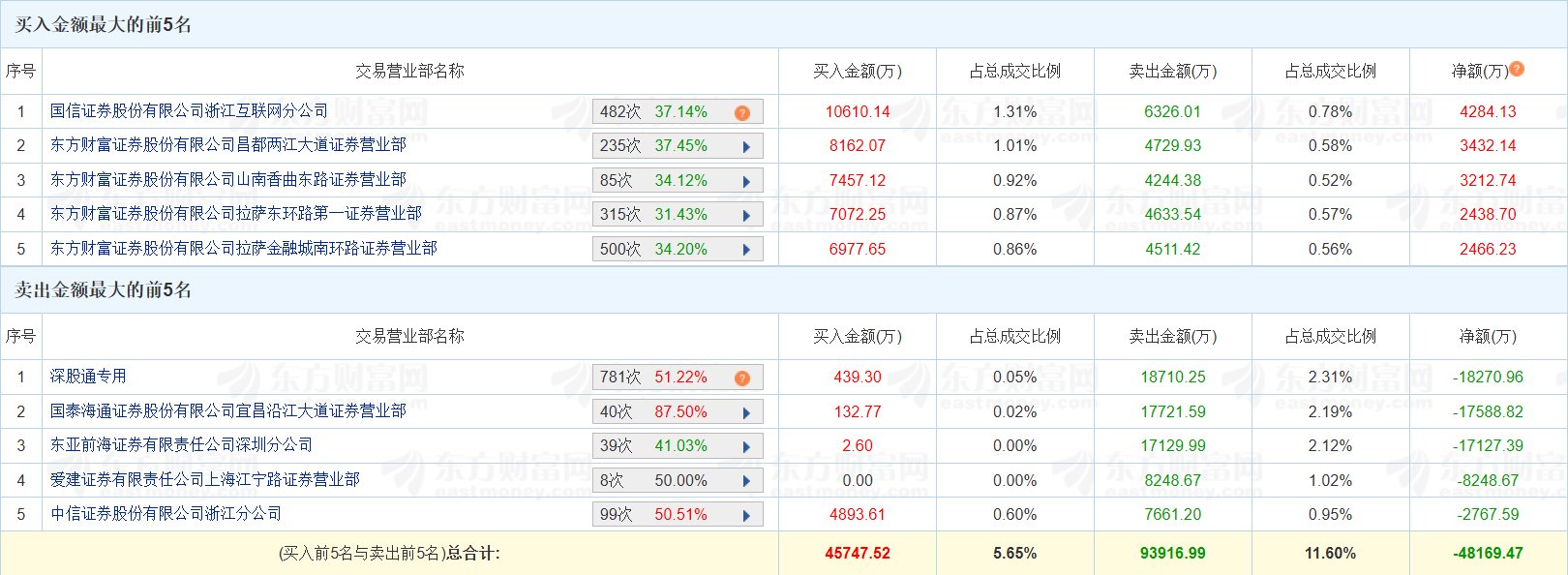Click 买入金额最大的前5名 section heading

tap(104, 25)
